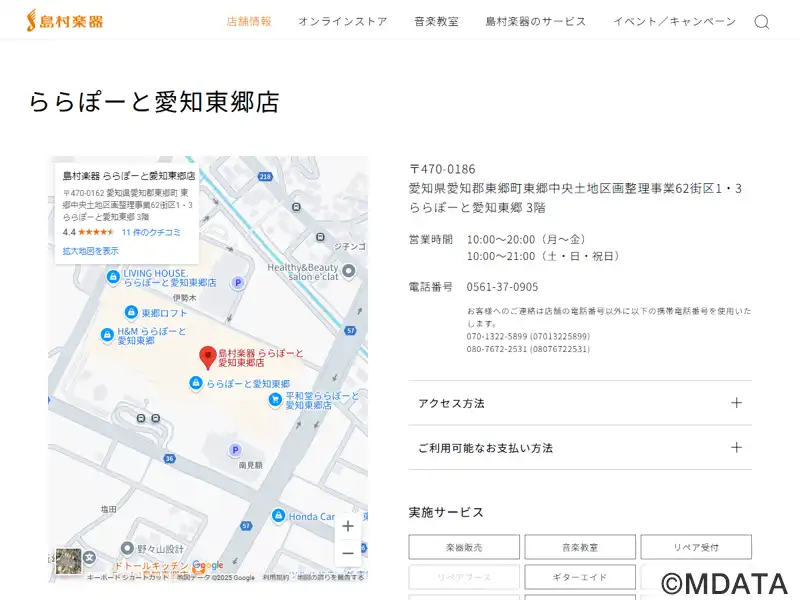The height and width of the screenshot is (600, 800).
Task: Click the 野々山設計 map marker
Action: click(127, 548)
